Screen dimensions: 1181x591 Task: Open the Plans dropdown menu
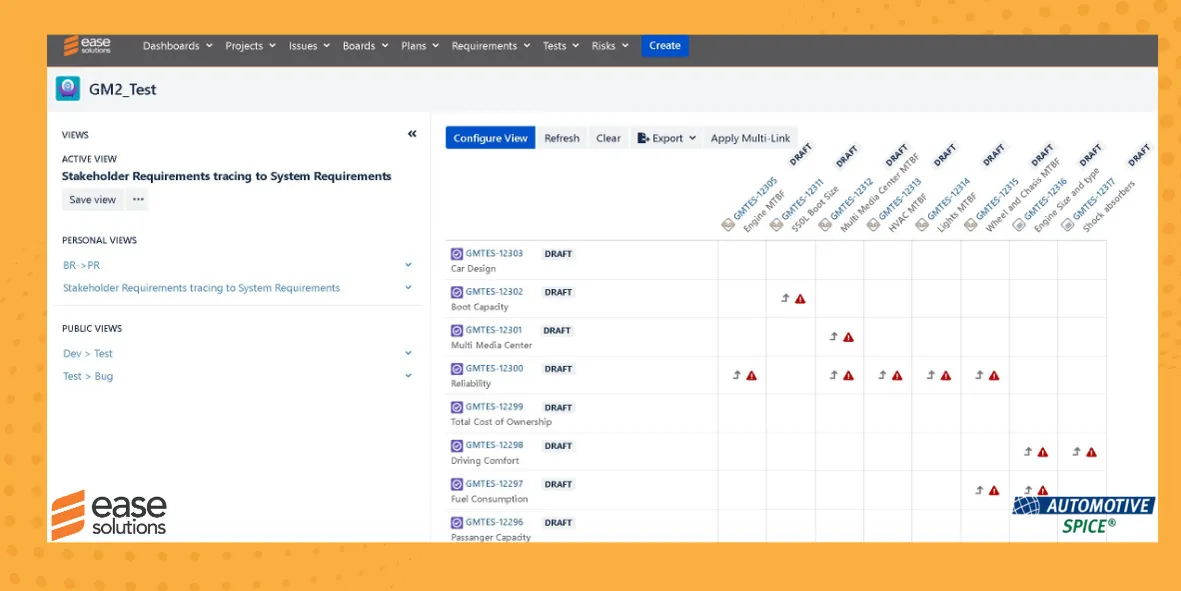[420, 46]
